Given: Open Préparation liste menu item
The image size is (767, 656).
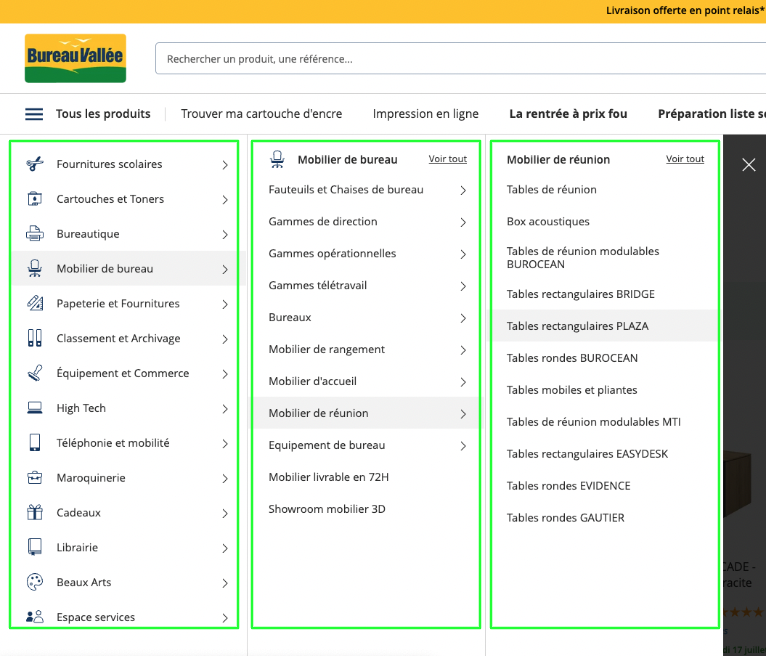Looking at the screenshot, I should (x=712, y=114).
